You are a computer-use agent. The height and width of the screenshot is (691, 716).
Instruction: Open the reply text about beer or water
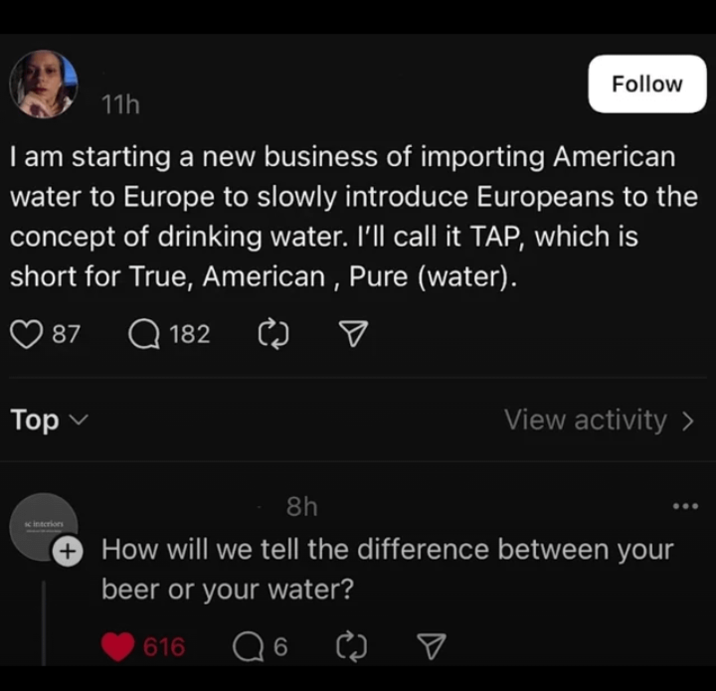tap(387, 569)
